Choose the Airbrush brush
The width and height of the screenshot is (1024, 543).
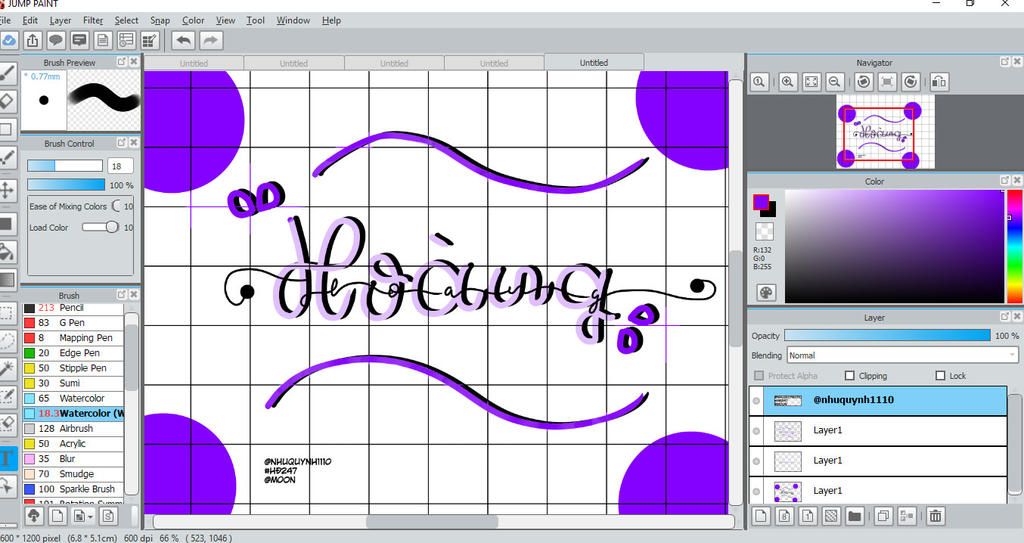tap(73, 429)
